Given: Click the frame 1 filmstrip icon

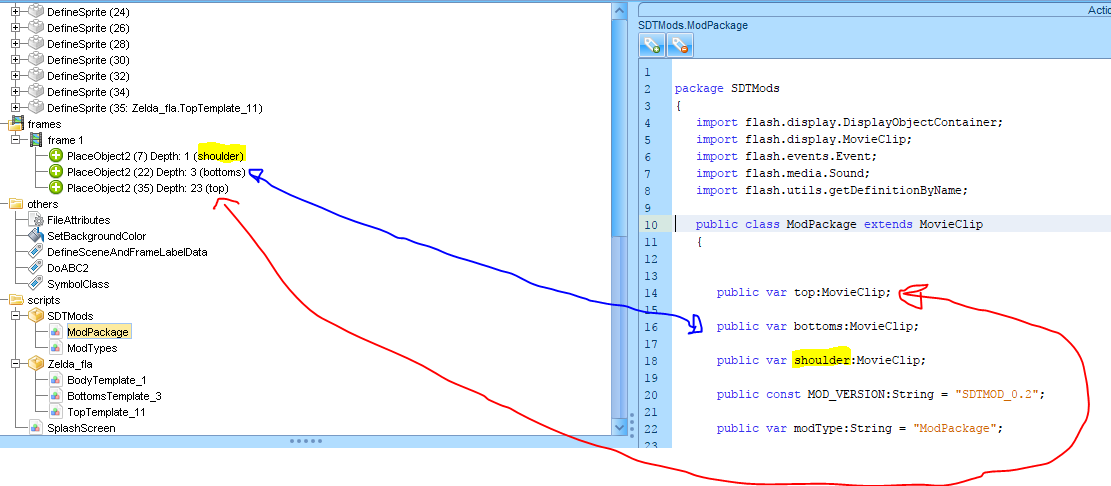Looking at the screenshot, I should point(36,140).
